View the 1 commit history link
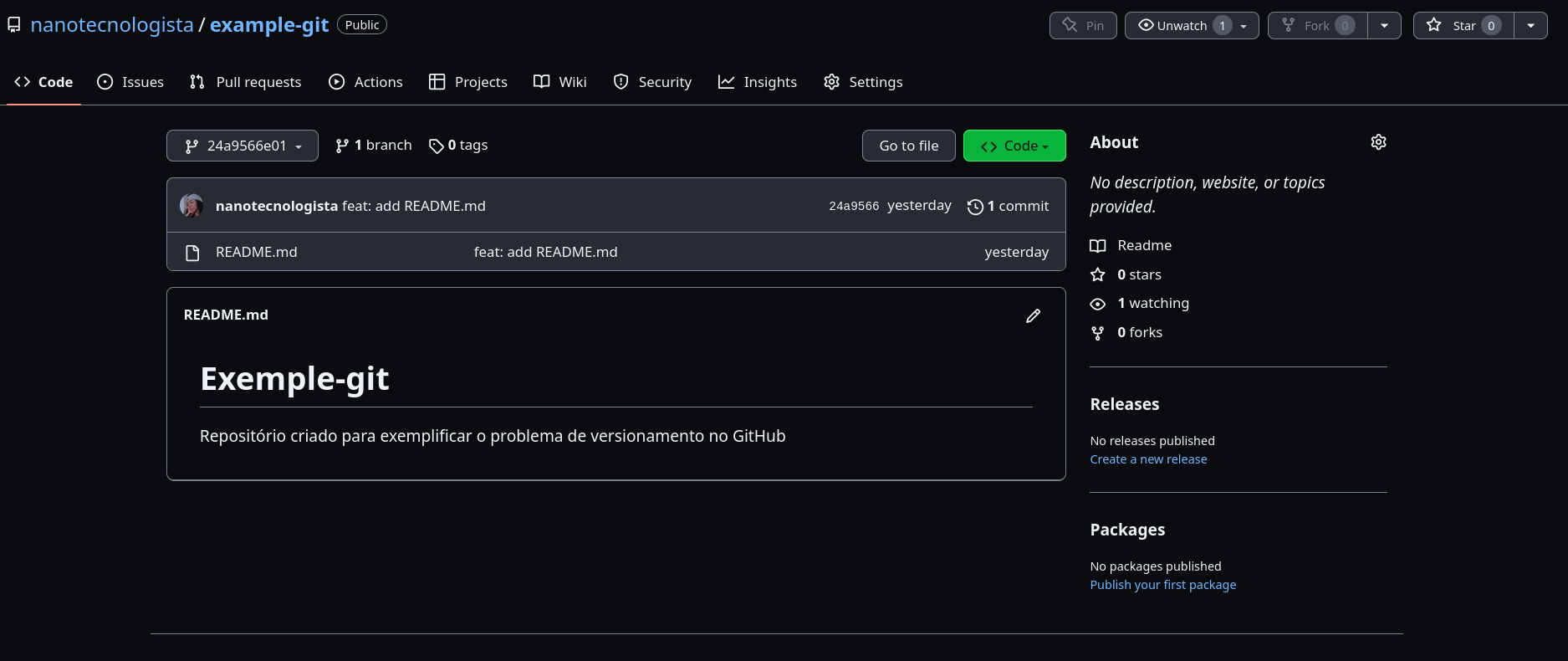The width and height of the screenshot is (1568, 661). tap(1008, 206)
